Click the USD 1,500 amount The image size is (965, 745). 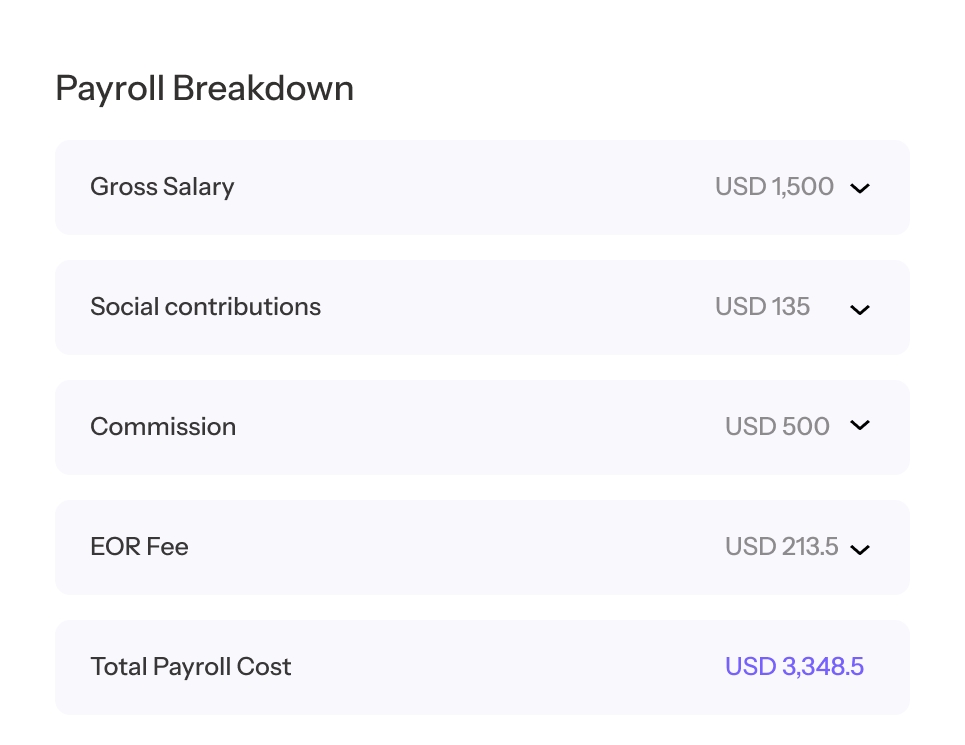[774, 187]
